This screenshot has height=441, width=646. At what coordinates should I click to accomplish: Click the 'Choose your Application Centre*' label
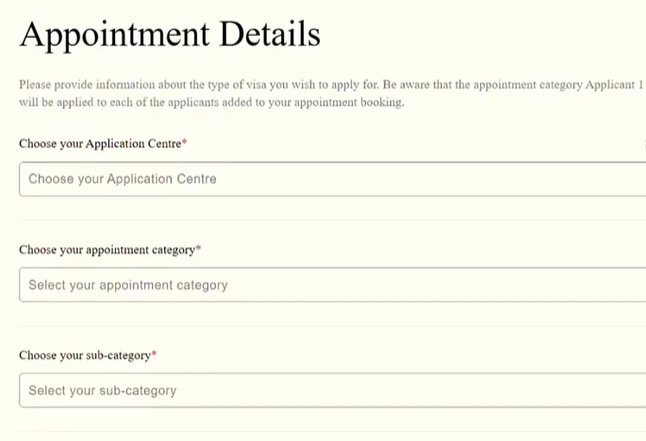[101, 144]
